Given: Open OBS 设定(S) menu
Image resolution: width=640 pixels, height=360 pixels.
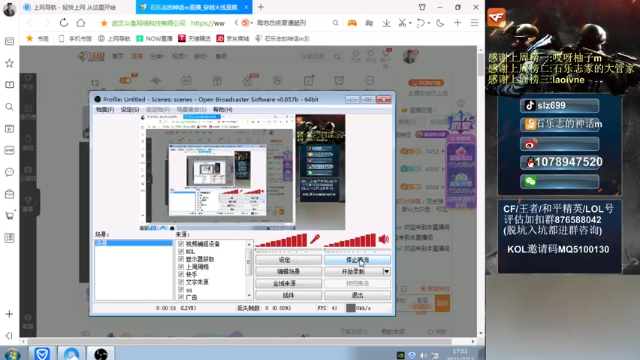Looking at the screenshot, I should point(130,109).
